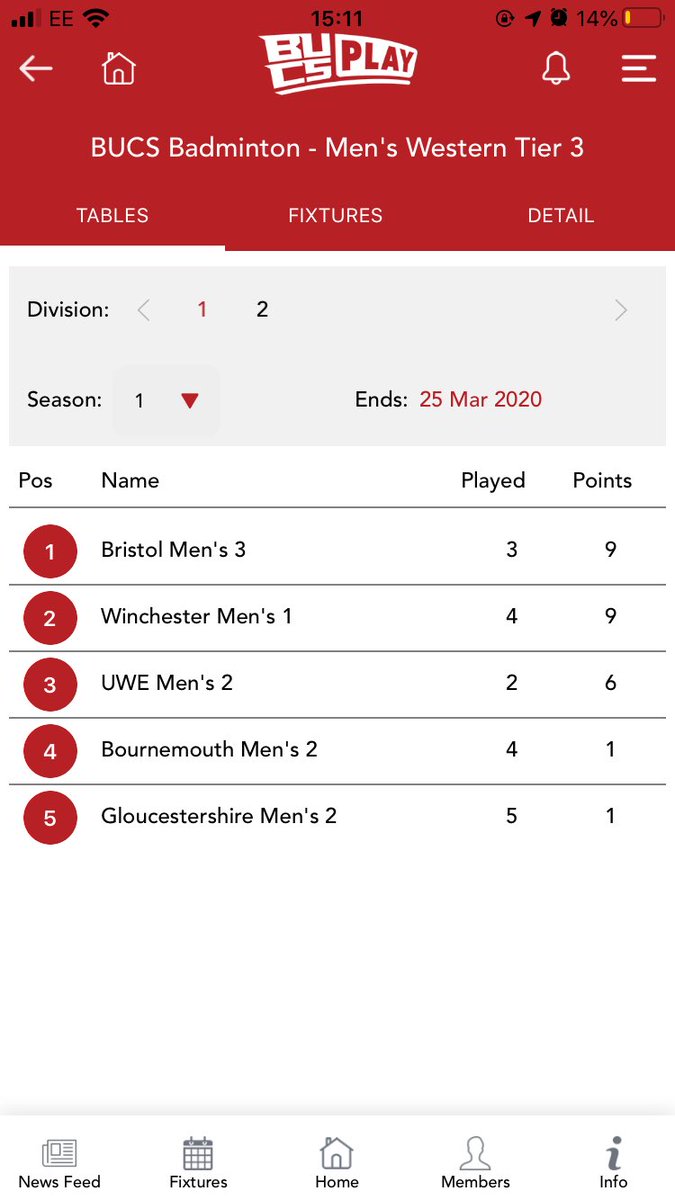
Task: Switch to the FIXTURES tab
Action: (335, 215)
